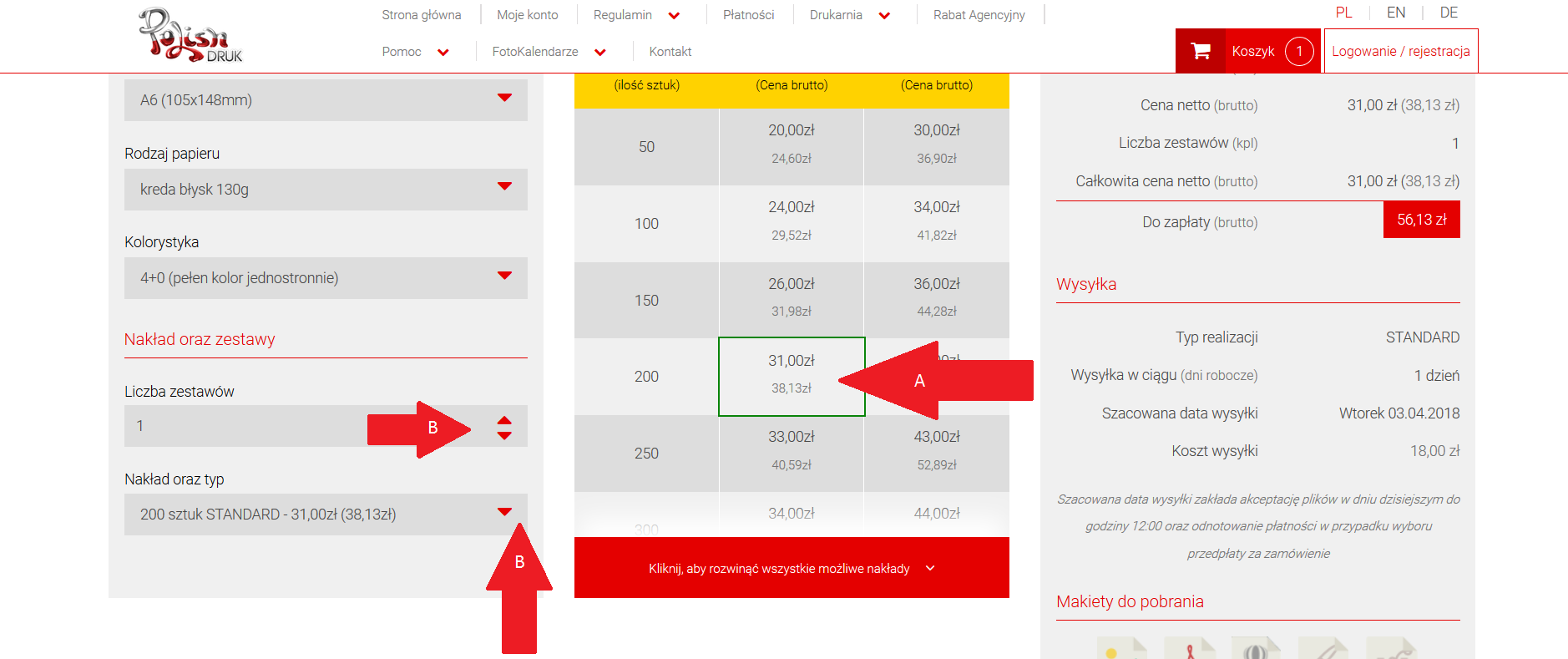The image size is (1568, 659).
Task: Download the image template file icon
Action: tap(1122, 649)
